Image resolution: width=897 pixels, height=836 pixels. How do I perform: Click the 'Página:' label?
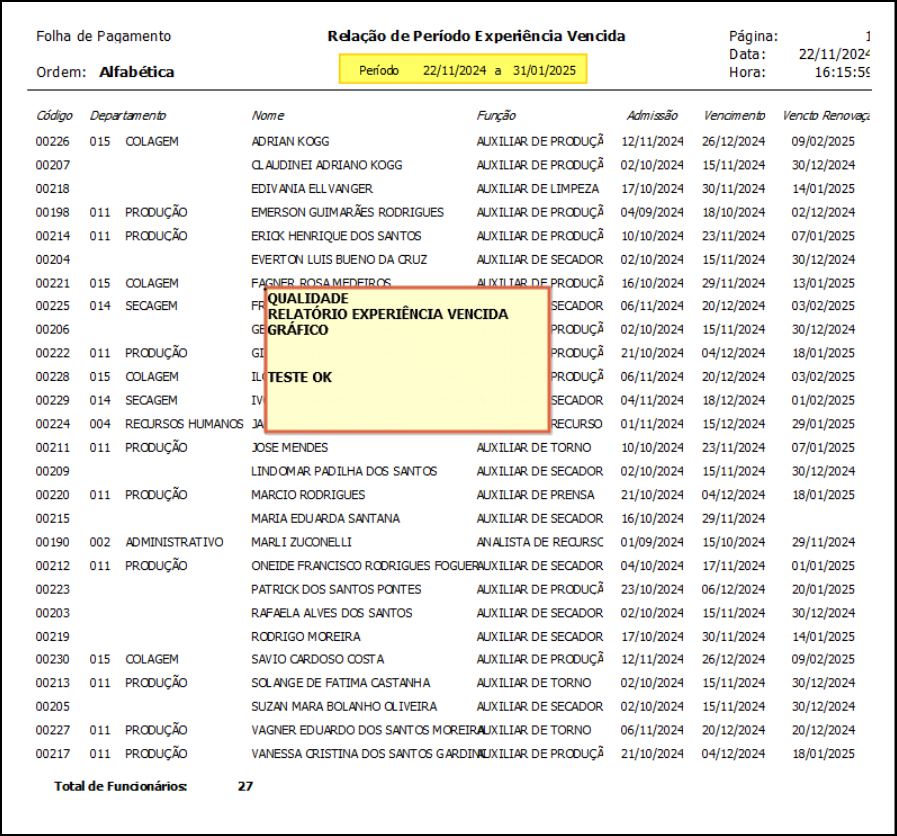pyautogui.click(x=753, y=37)
